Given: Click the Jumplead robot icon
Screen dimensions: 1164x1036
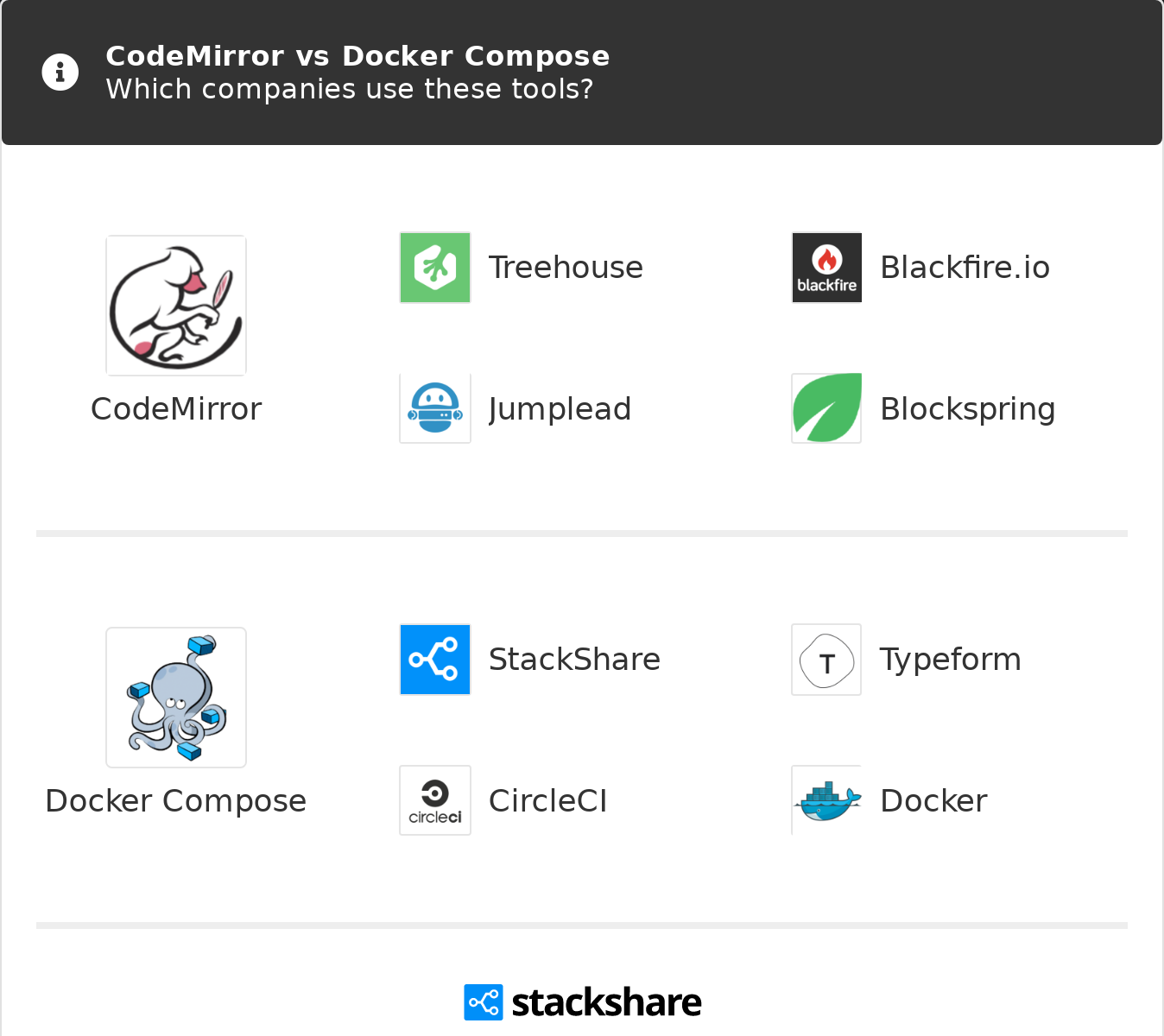Looking at the screenshot, I should click(x=435, y=408).
